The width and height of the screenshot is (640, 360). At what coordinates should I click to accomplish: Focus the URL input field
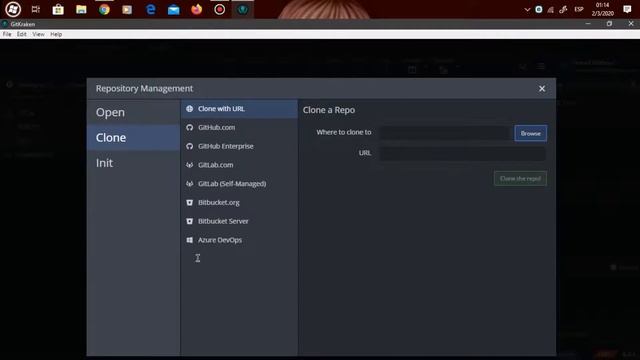462,153
